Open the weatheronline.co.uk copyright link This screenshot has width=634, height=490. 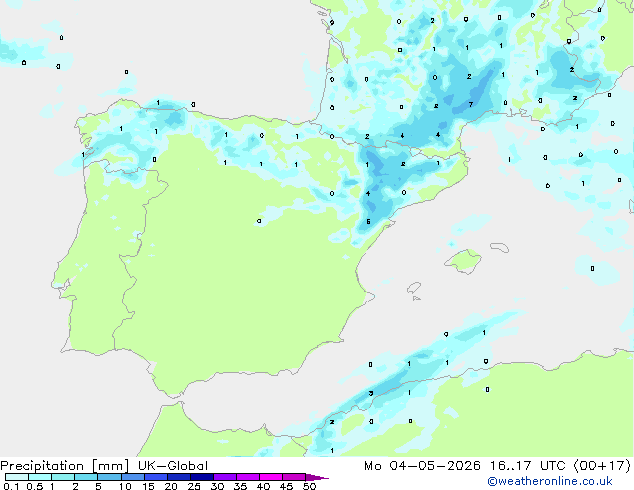[550, 481]
